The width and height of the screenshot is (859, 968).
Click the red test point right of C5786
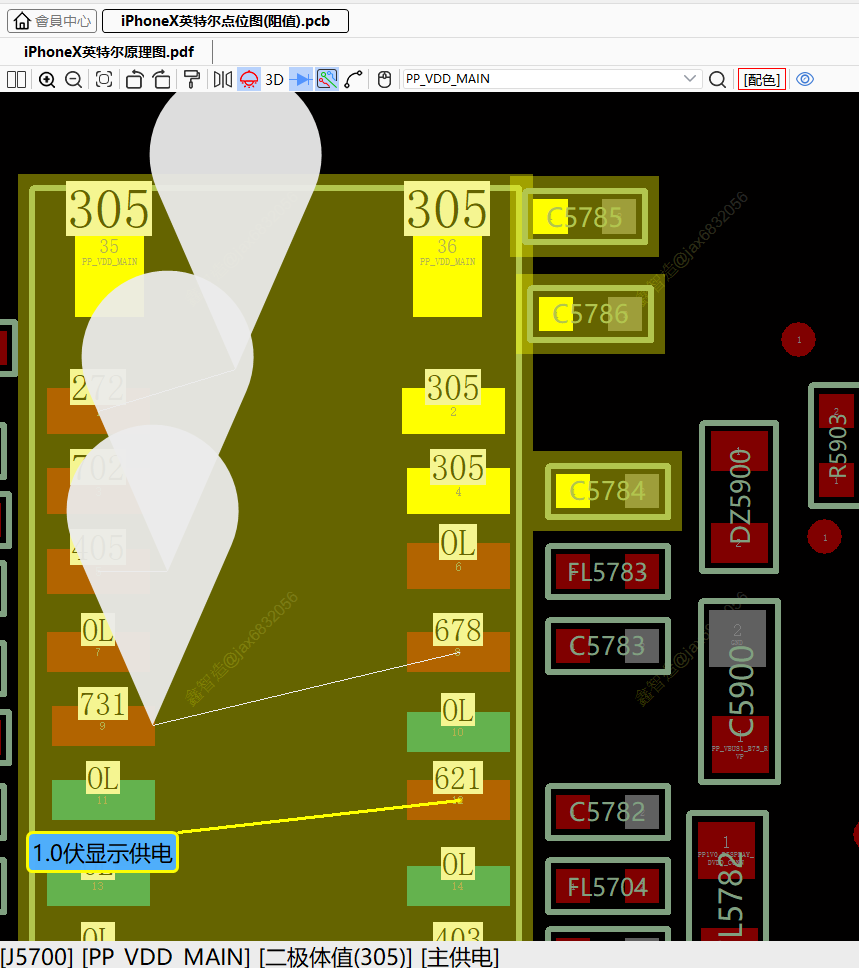[x=798, y=340]
